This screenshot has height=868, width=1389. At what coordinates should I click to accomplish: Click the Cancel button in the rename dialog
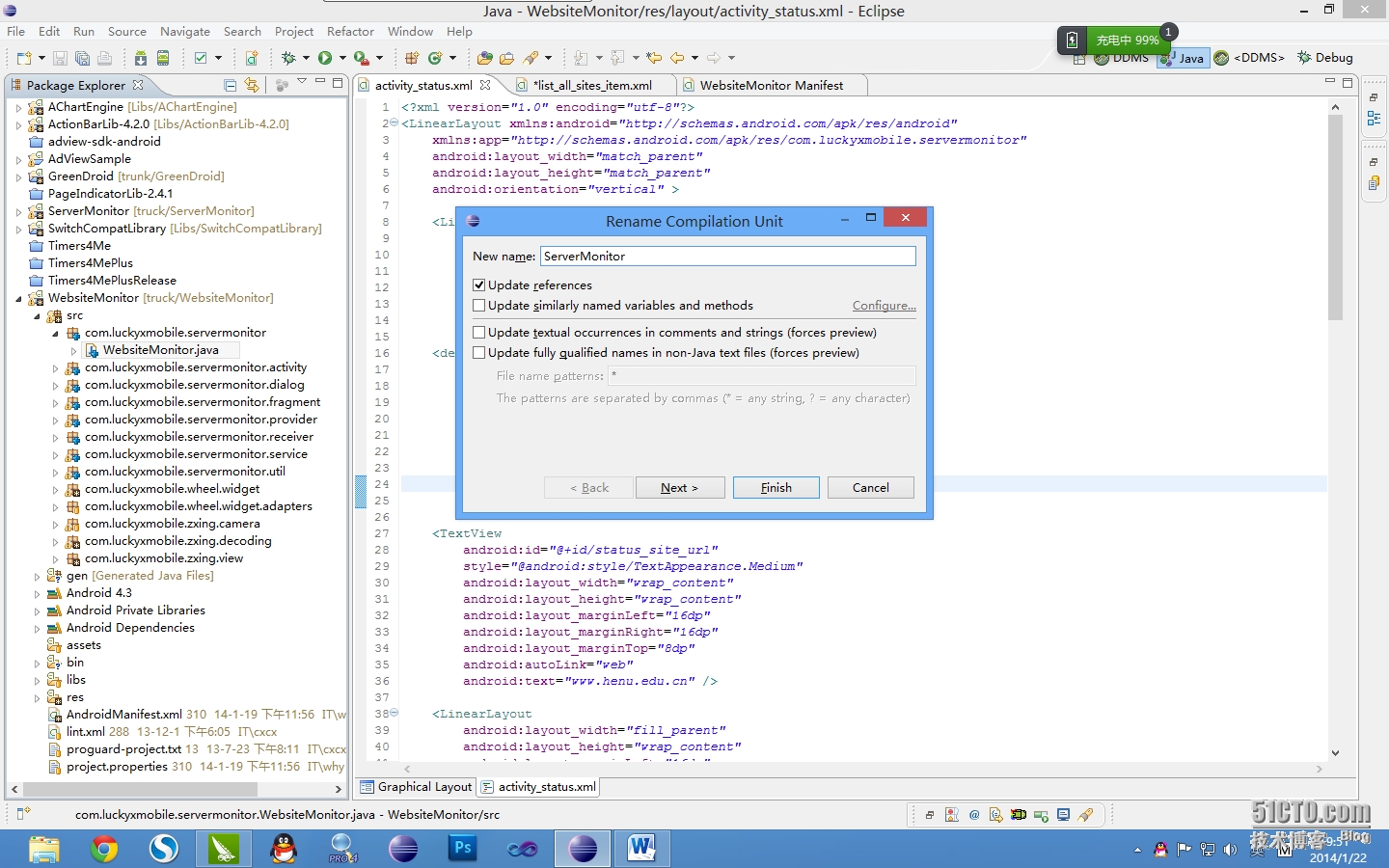[871, 488]
